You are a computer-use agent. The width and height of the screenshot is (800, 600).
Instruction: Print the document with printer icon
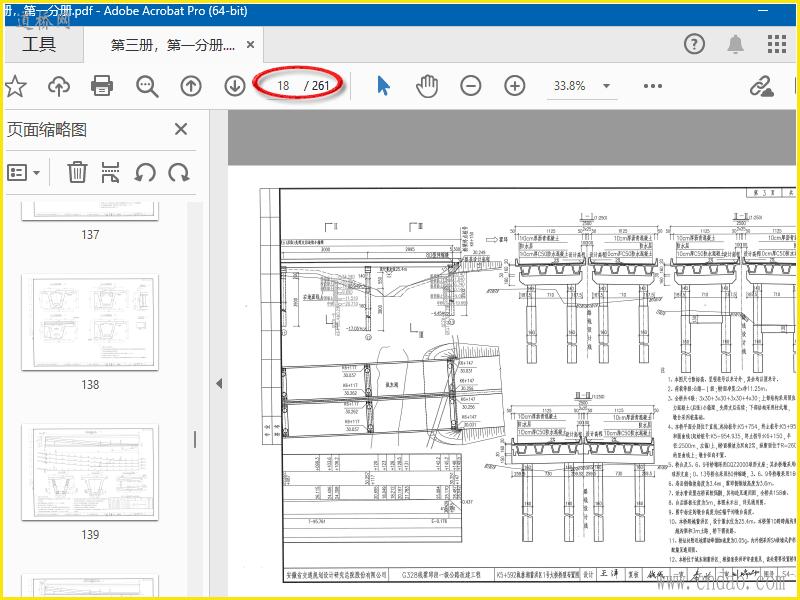click(102, 86)
